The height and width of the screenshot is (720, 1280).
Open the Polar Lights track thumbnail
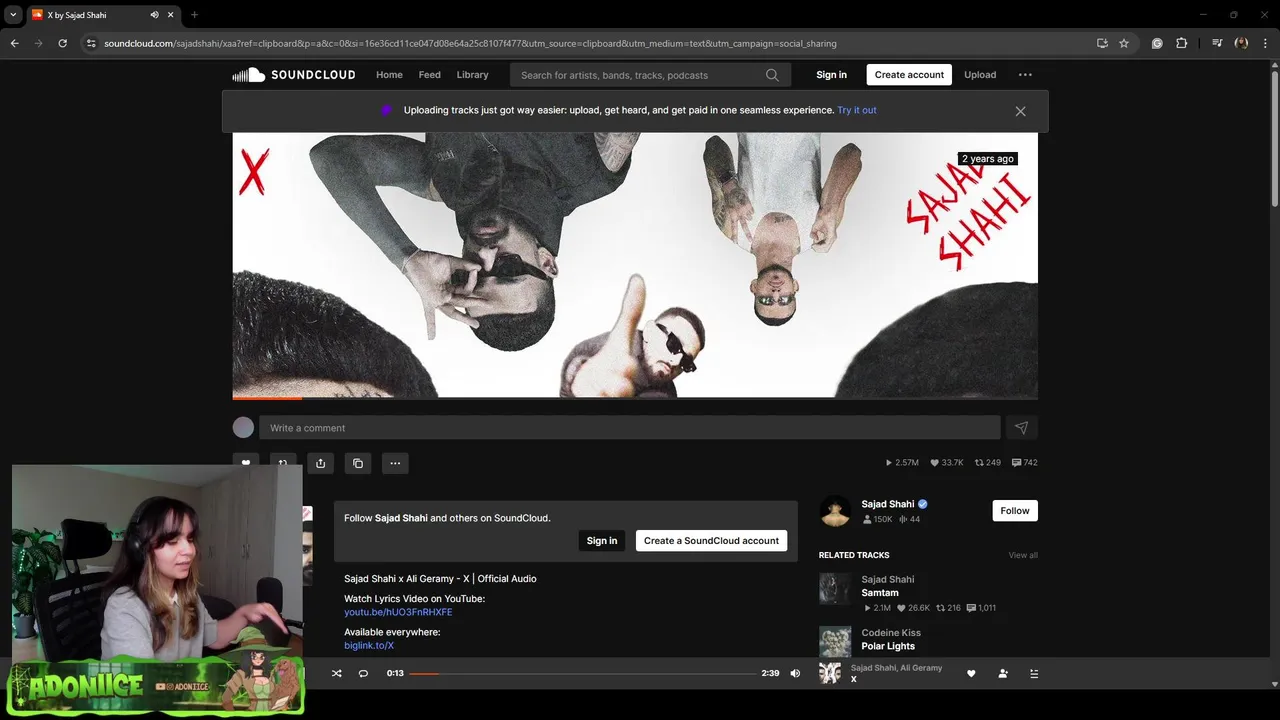835,641
